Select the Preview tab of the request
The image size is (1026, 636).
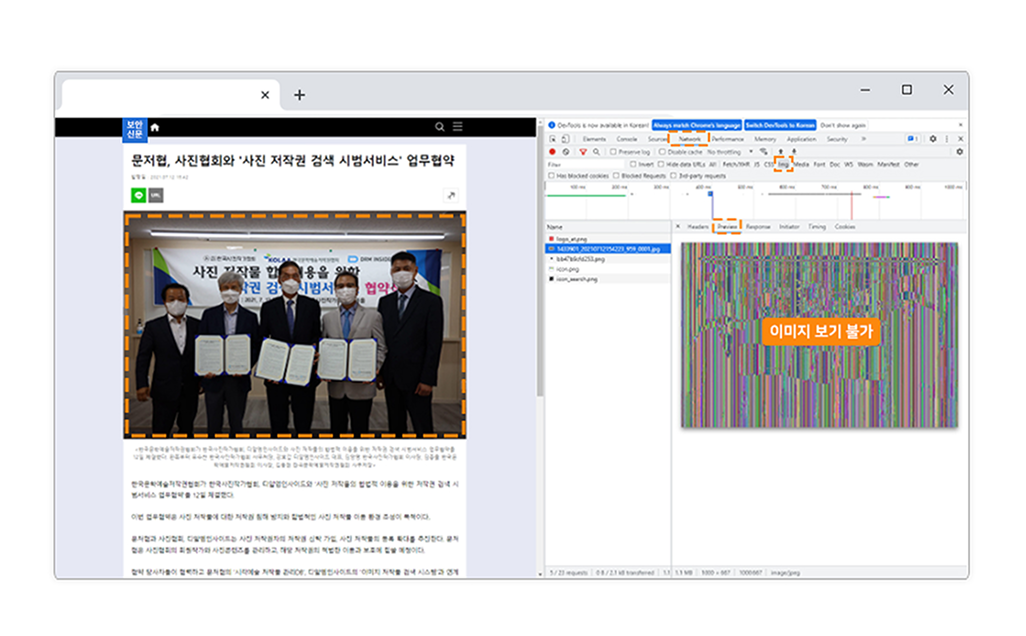(x=727, y=226)
